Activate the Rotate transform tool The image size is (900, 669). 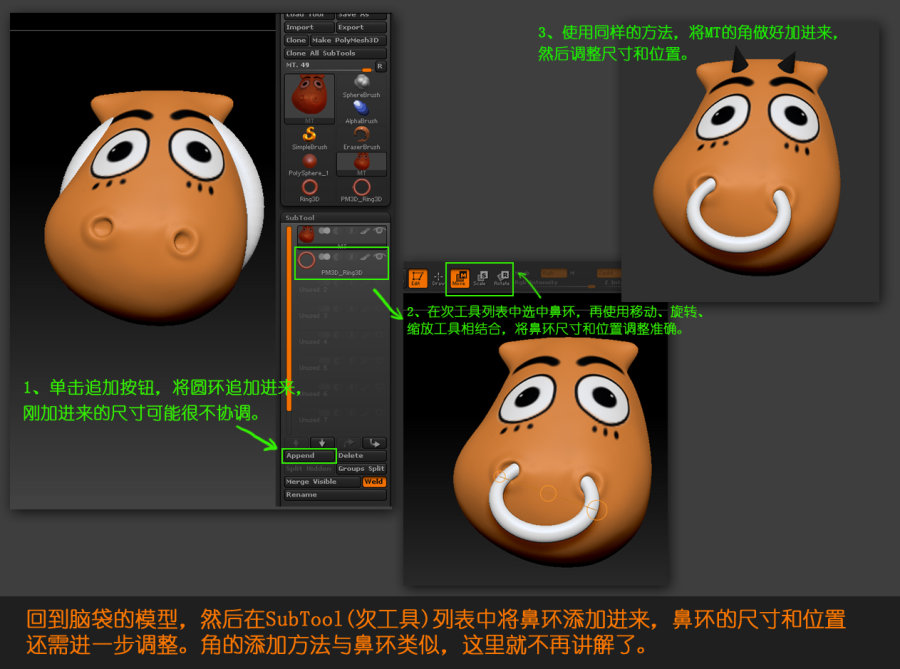click(x=502, y=278)
